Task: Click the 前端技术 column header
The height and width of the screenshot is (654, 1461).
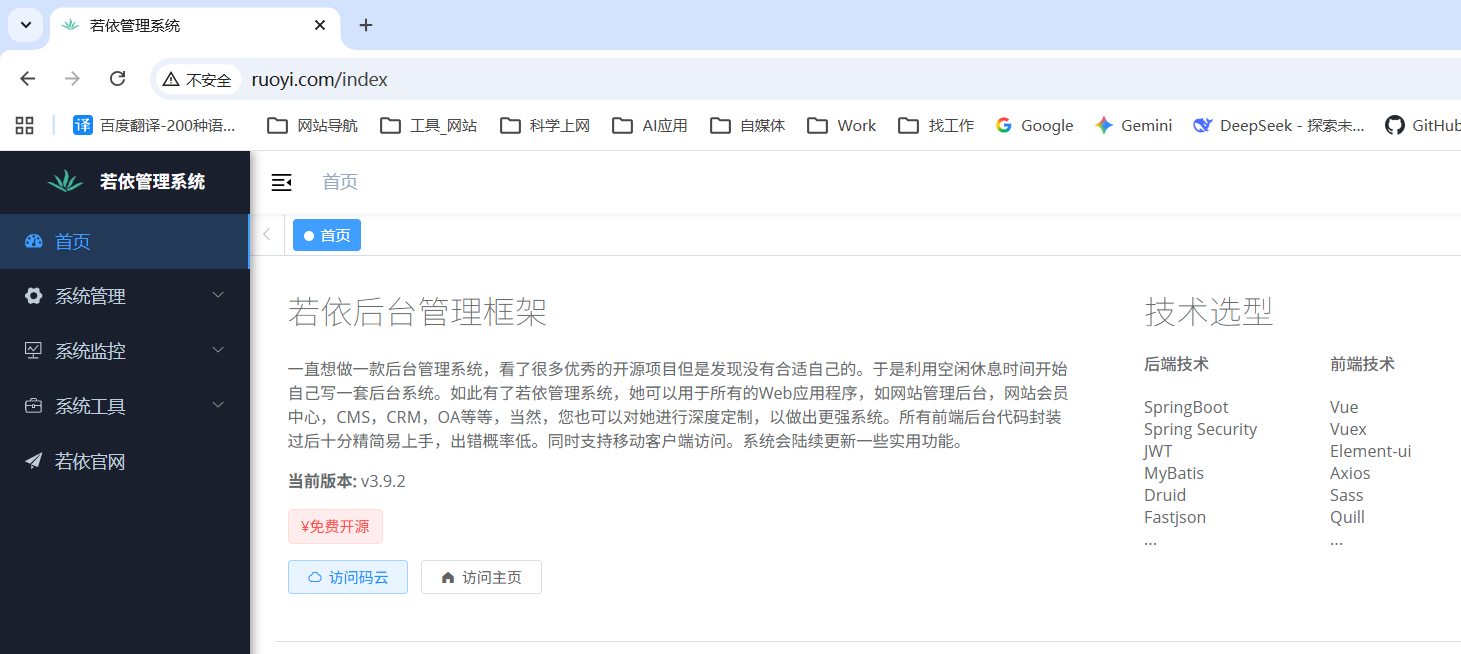Action: (x=1362, y=364)
